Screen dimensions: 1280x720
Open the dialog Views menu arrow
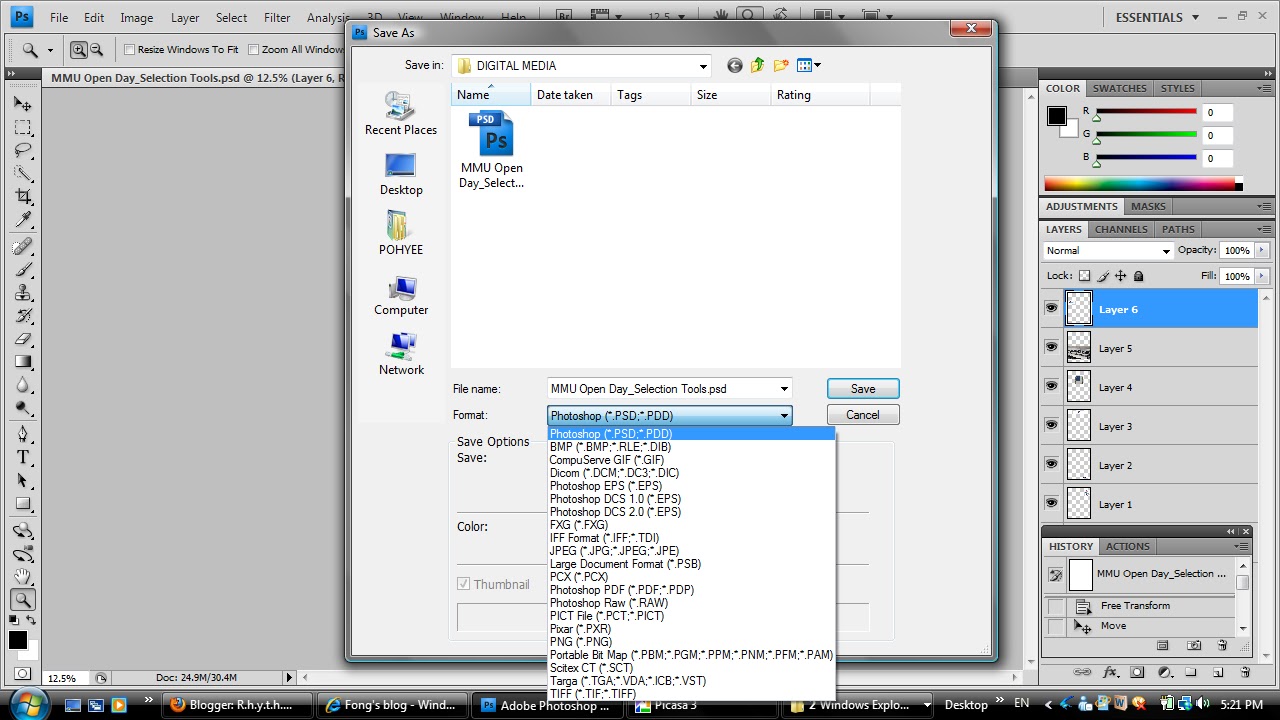(x=818, y=66)
